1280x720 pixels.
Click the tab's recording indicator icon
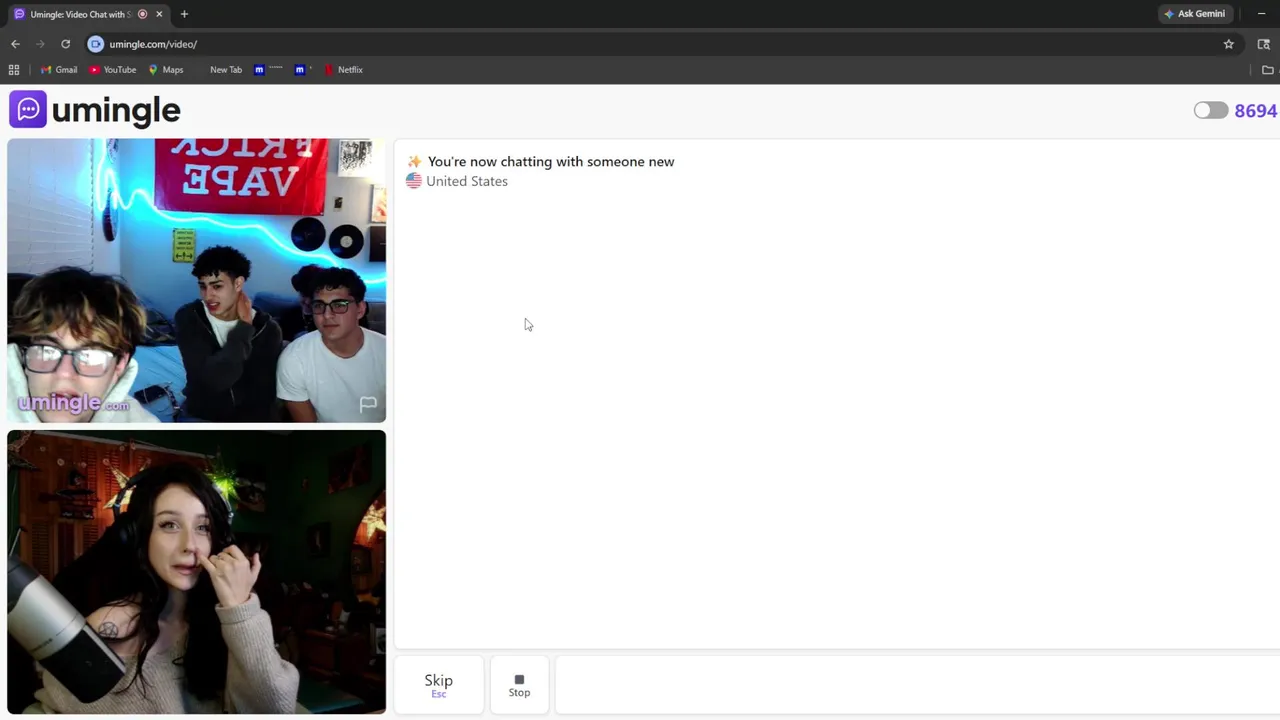pos(142,14)
